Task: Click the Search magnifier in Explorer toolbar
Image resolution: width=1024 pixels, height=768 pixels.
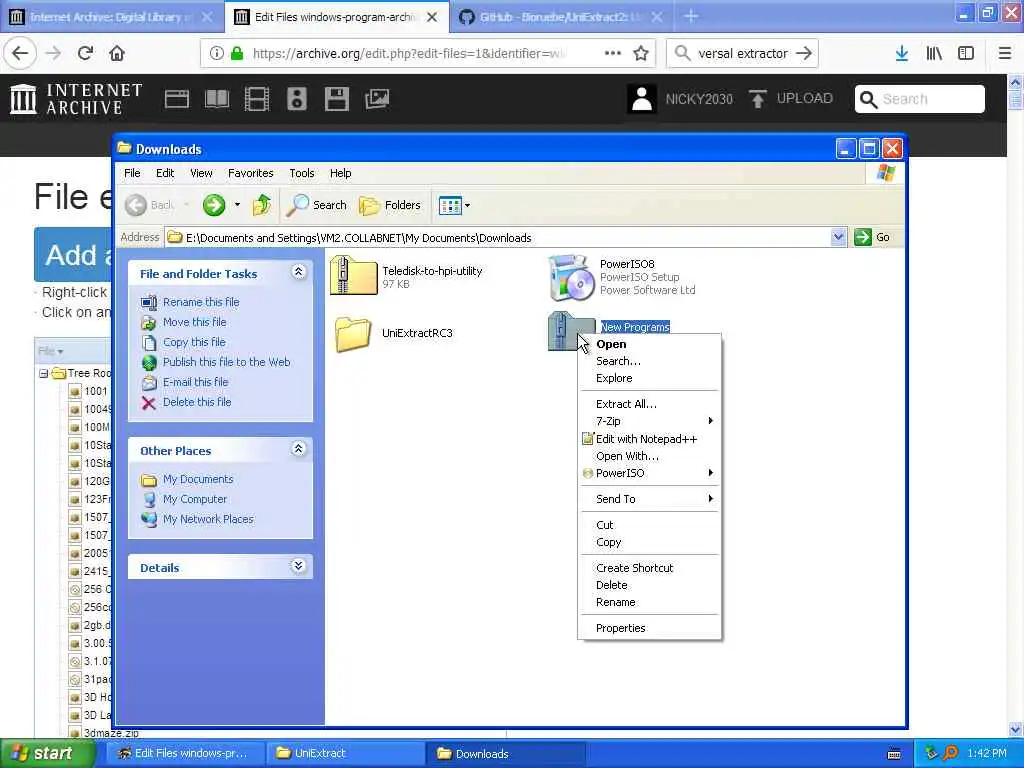Action: [317, 205]
